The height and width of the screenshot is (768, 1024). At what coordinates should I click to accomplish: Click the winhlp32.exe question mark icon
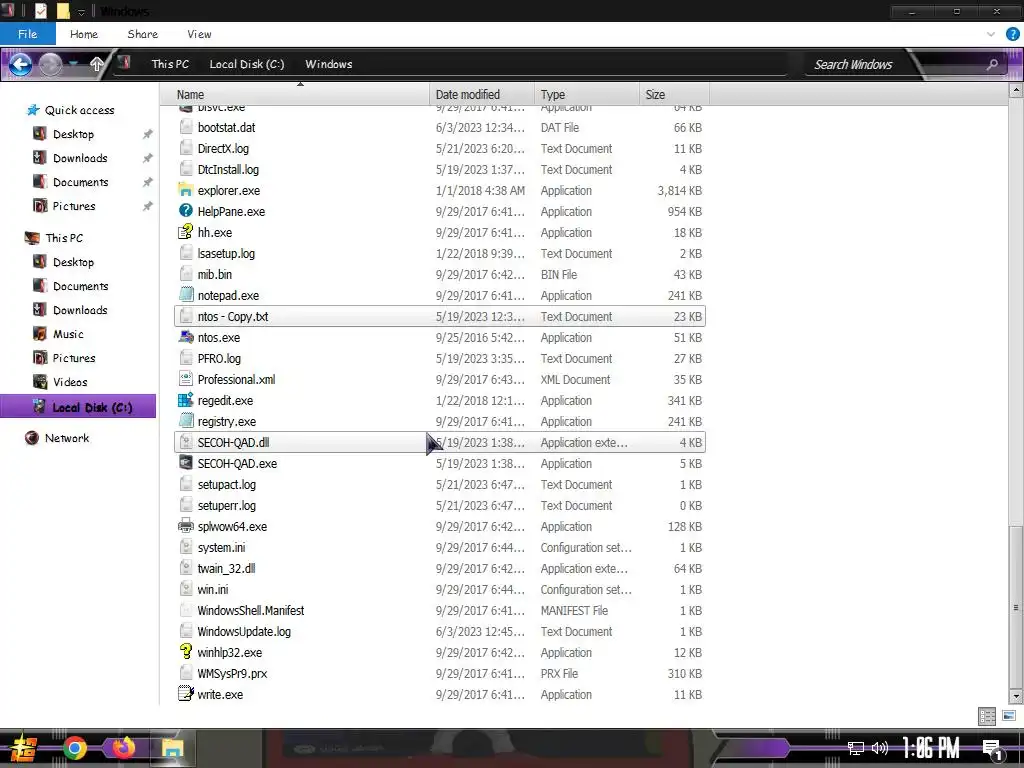(x=185, y=652)
